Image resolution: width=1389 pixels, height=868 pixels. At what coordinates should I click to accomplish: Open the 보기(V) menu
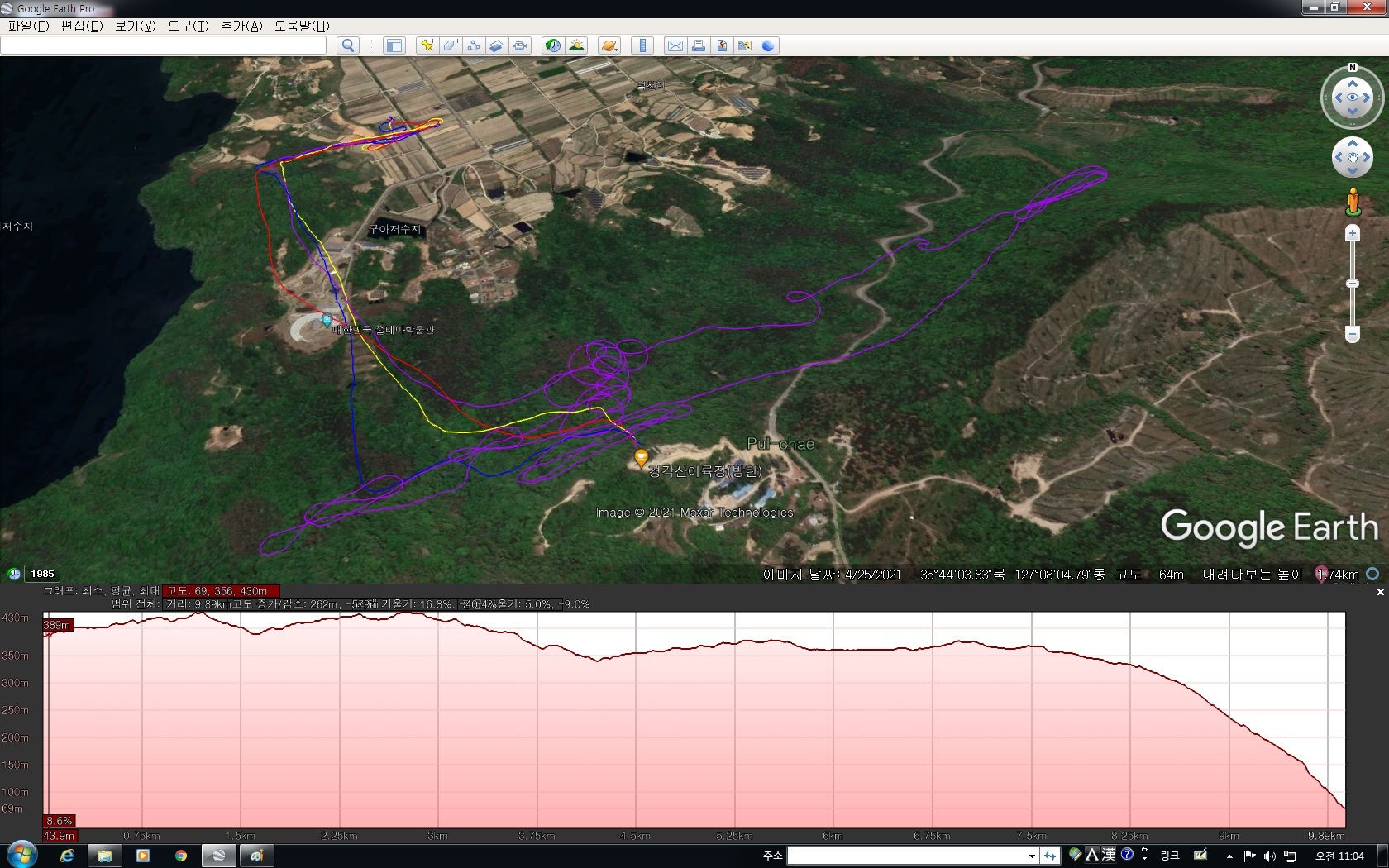point(135,26)
